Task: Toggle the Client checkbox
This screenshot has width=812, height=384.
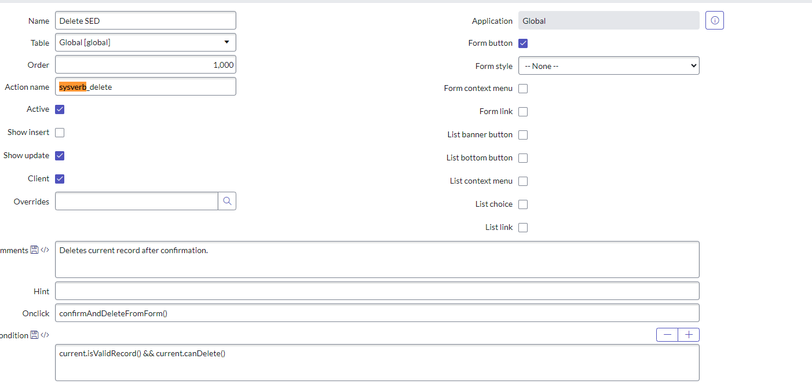Action: point(60,179)
